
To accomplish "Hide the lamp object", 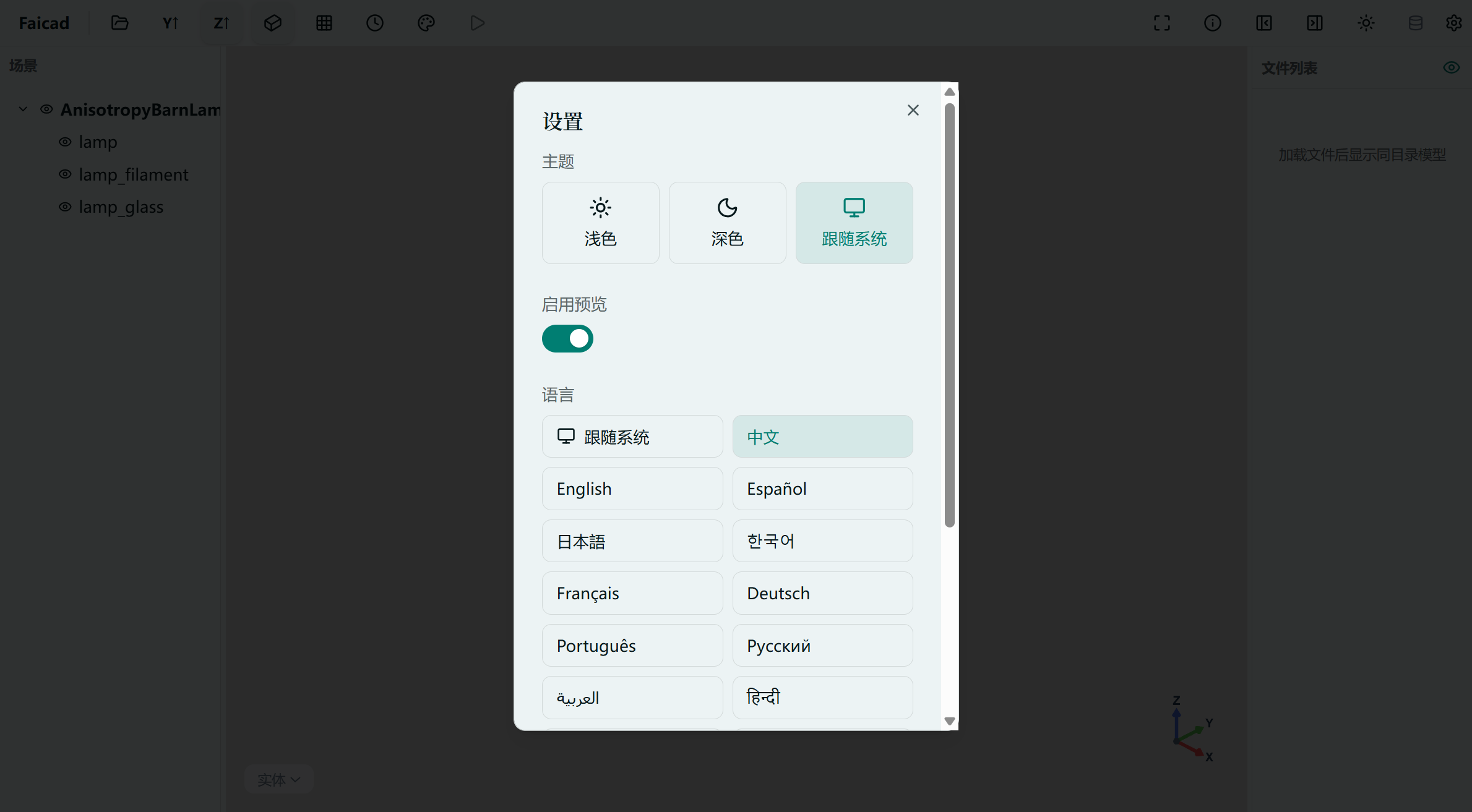I will coord(65,142).
